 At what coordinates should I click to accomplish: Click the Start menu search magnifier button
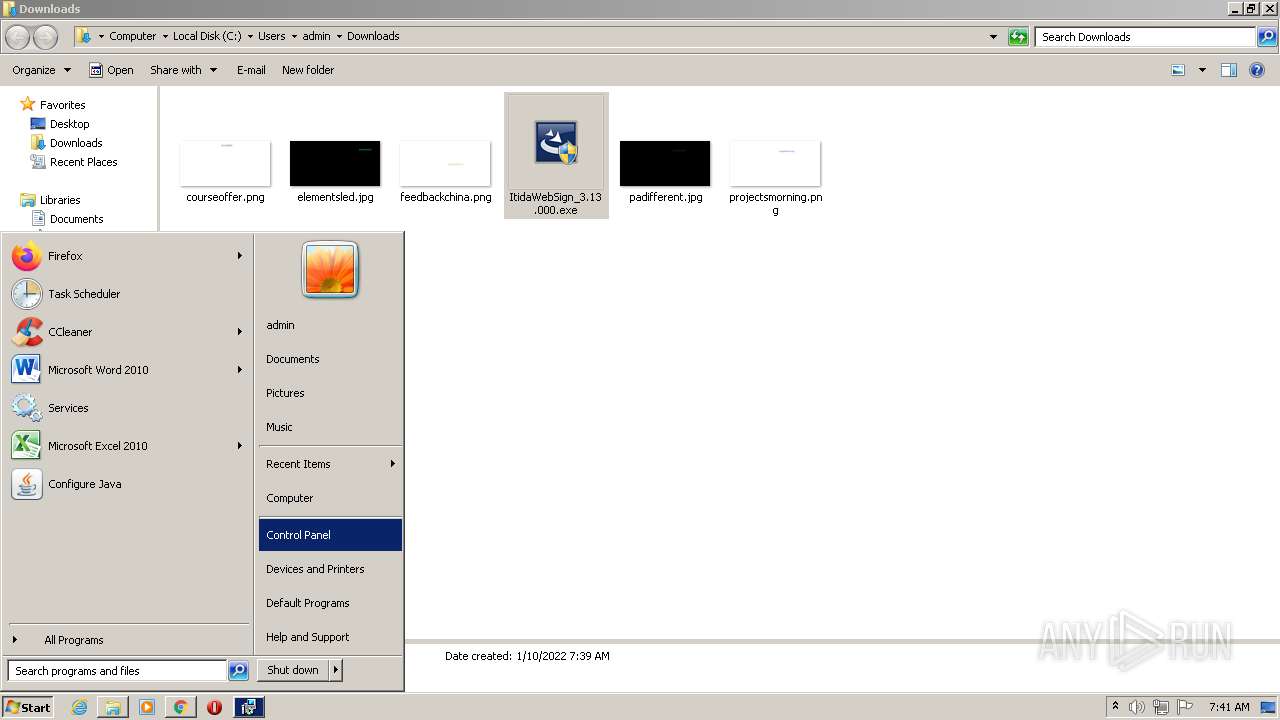coord(238,671)
